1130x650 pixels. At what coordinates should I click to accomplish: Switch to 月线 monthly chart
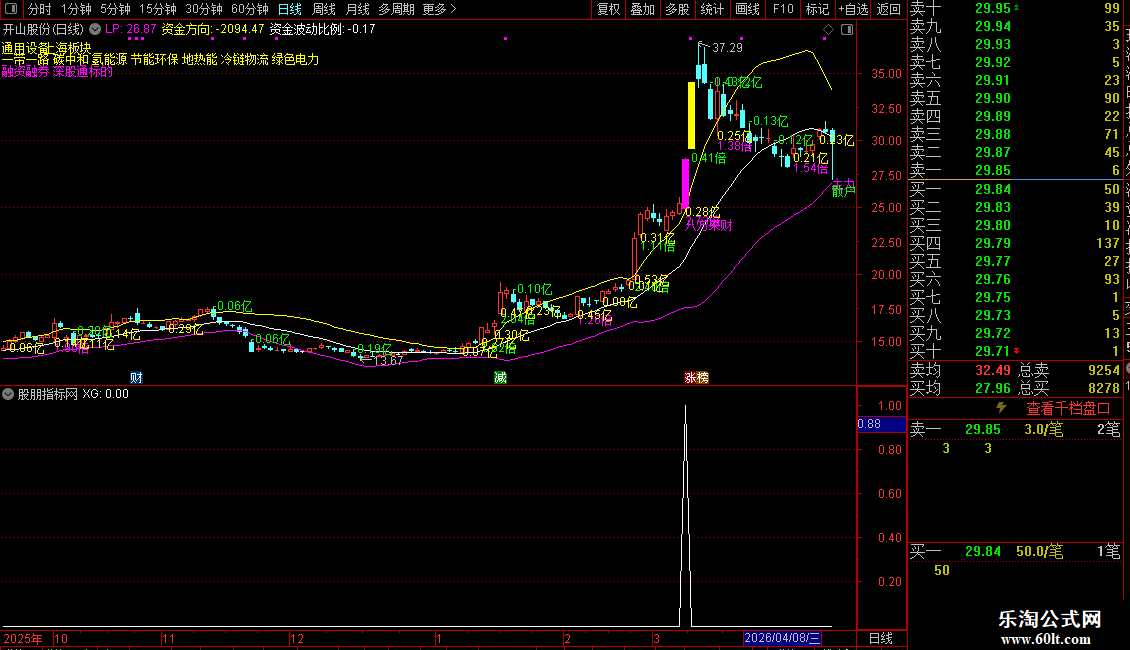point(357,9)
